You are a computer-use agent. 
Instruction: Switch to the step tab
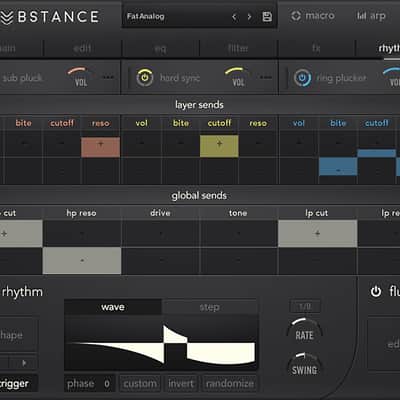(x=210, y=307)
